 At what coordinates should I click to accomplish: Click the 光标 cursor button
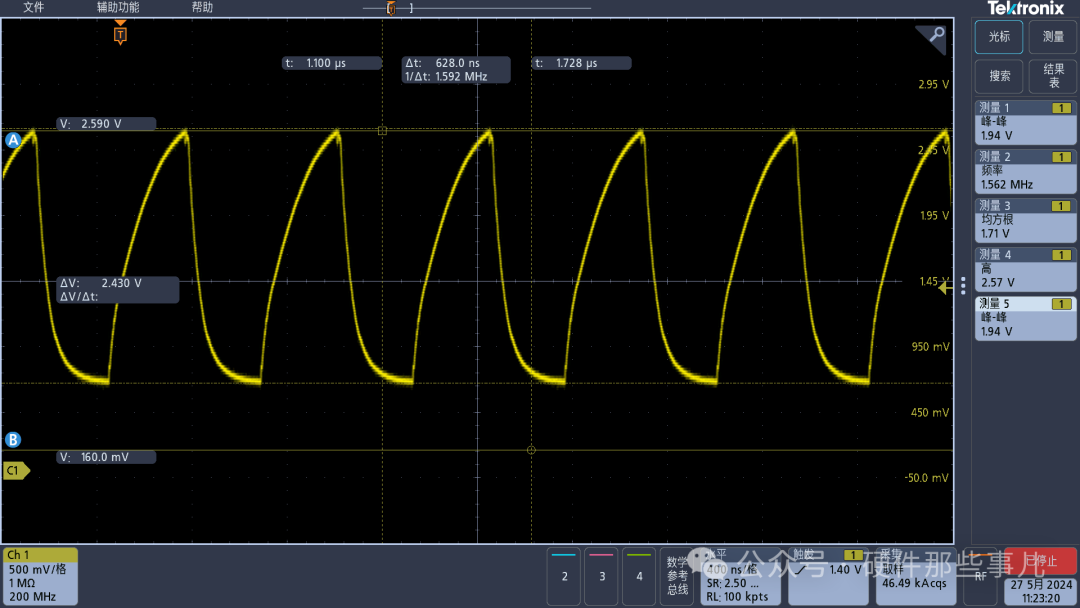click(999, 37)
